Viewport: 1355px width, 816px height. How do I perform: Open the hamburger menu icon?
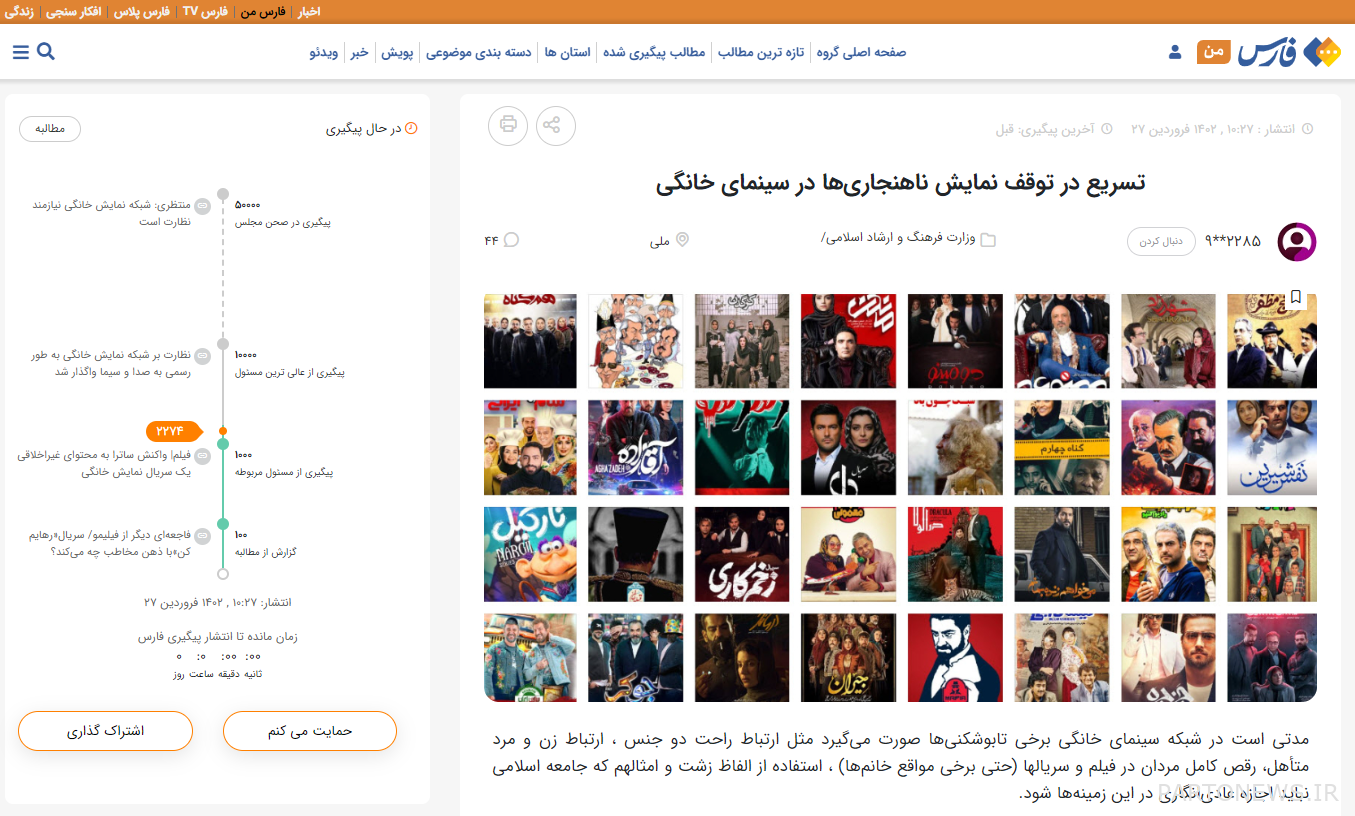coord(20,52)
